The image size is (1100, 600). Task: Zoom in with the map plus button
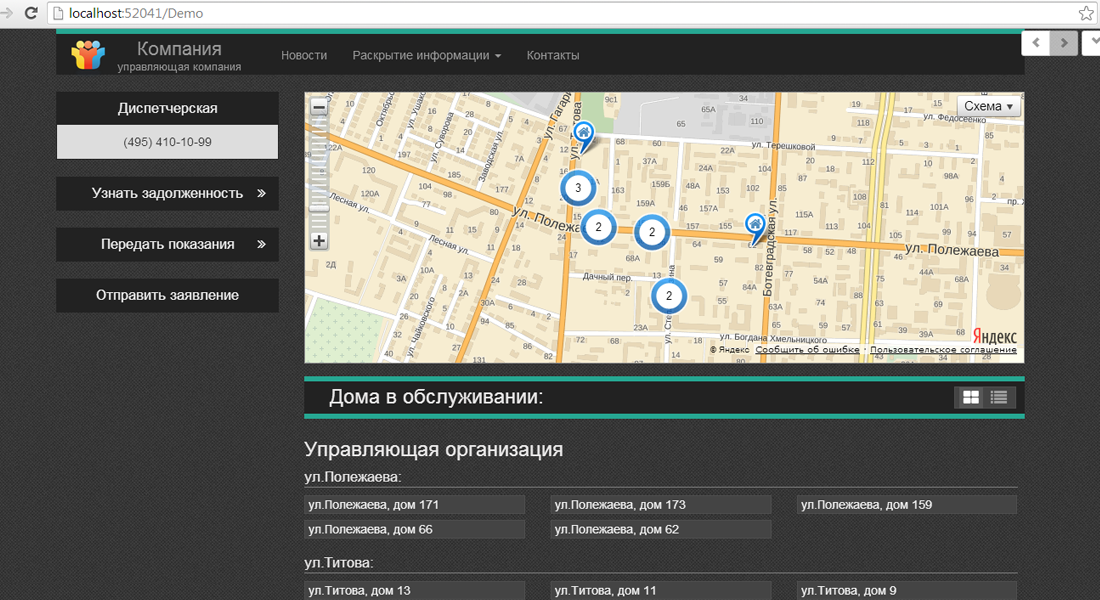tap(319, 241)
